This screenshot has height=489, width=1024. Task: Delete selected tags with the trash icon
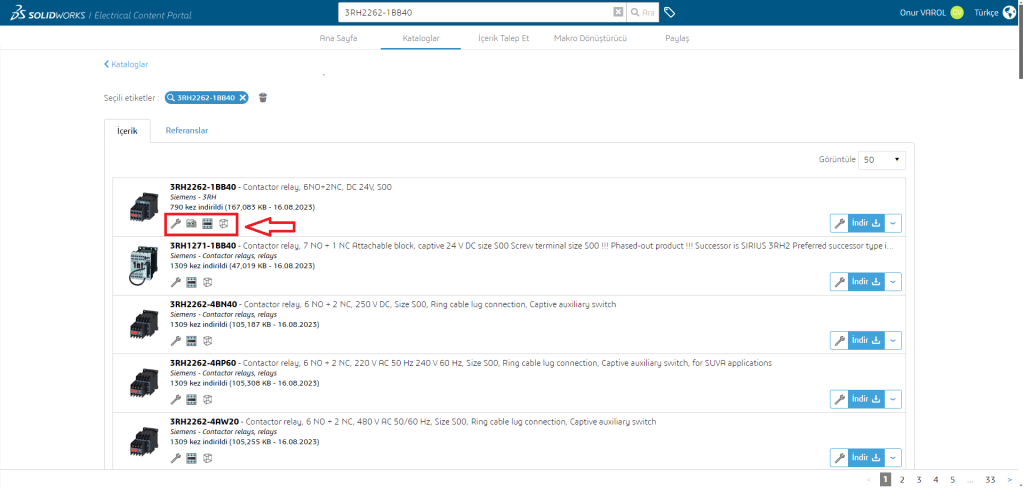[x=263, y=97]
